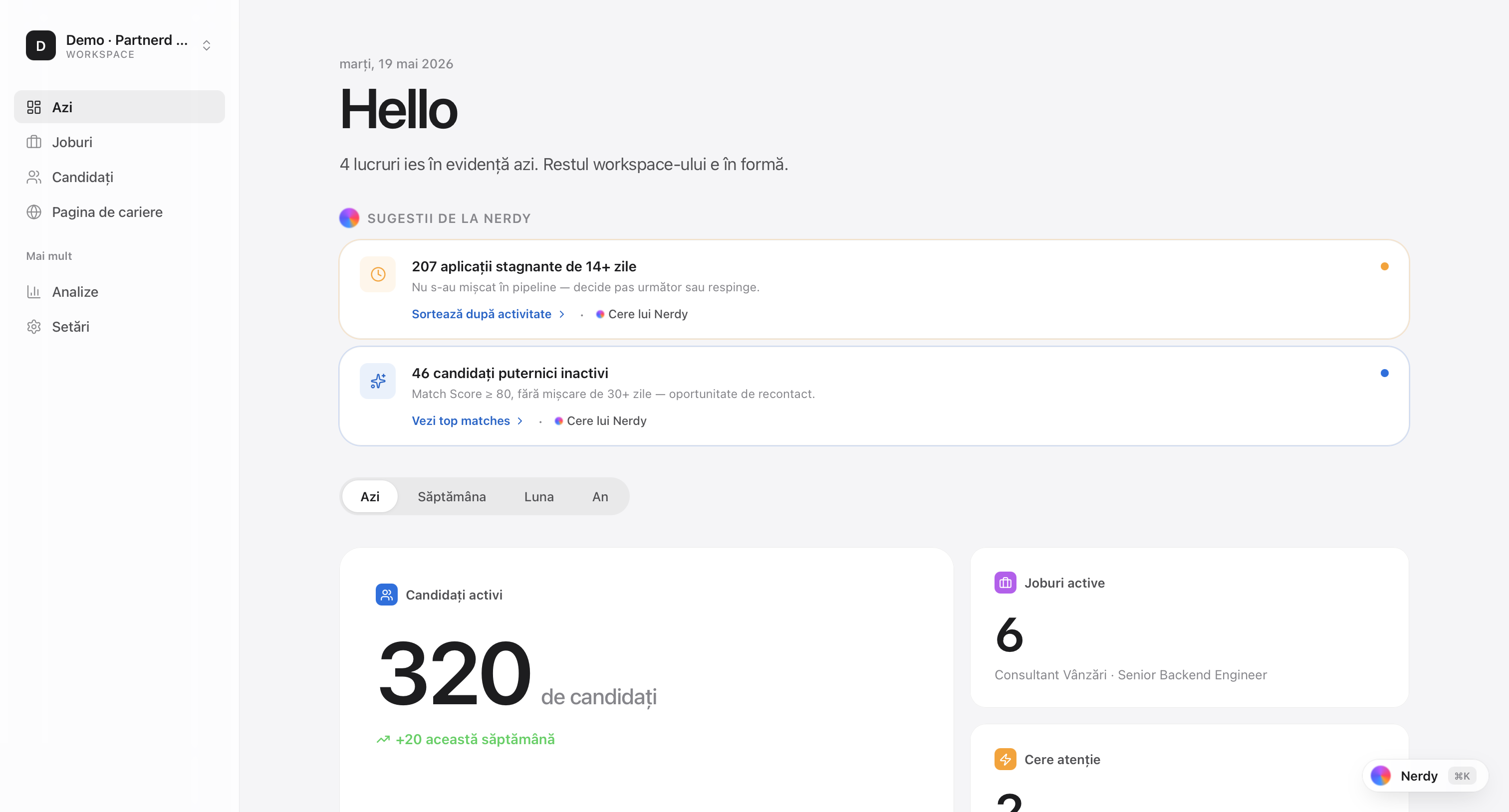Open Joburi in the sidebar
1509x812 pixels.
119,142
